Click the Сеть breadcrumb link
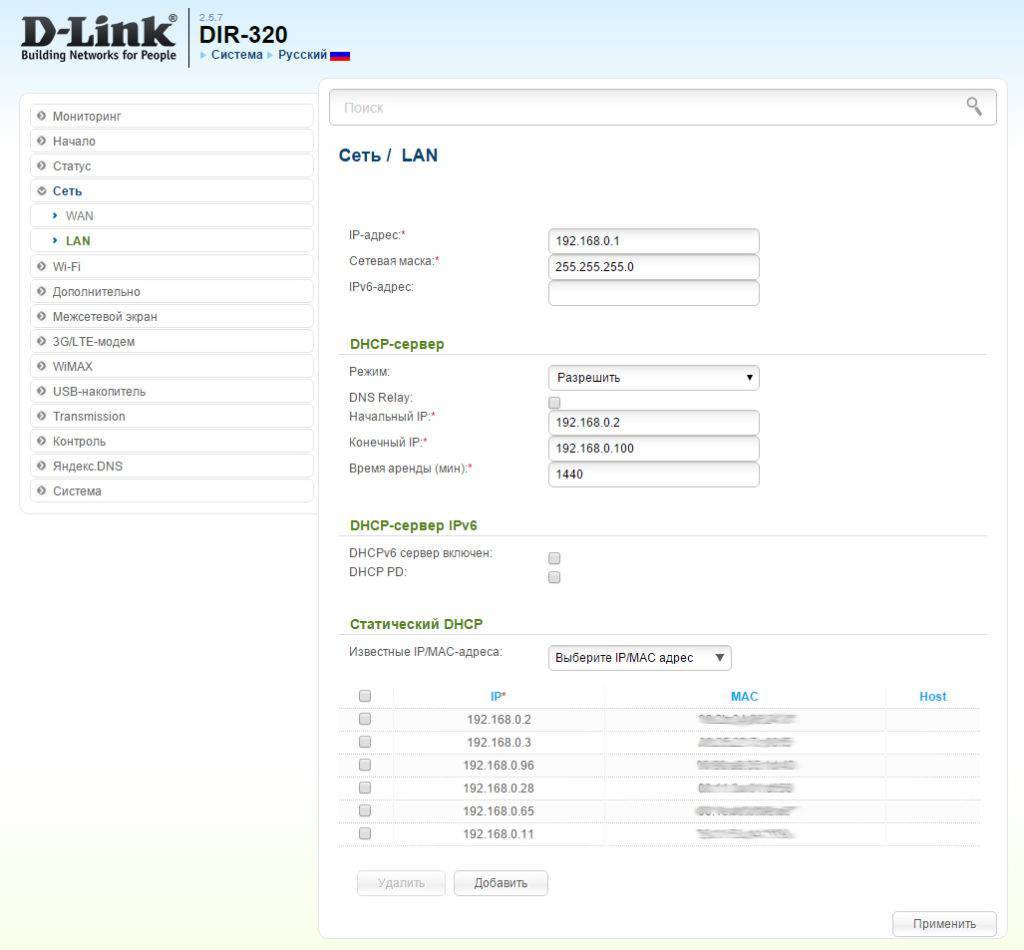This screenshot has height=950, width=1024. coord(359,155)
